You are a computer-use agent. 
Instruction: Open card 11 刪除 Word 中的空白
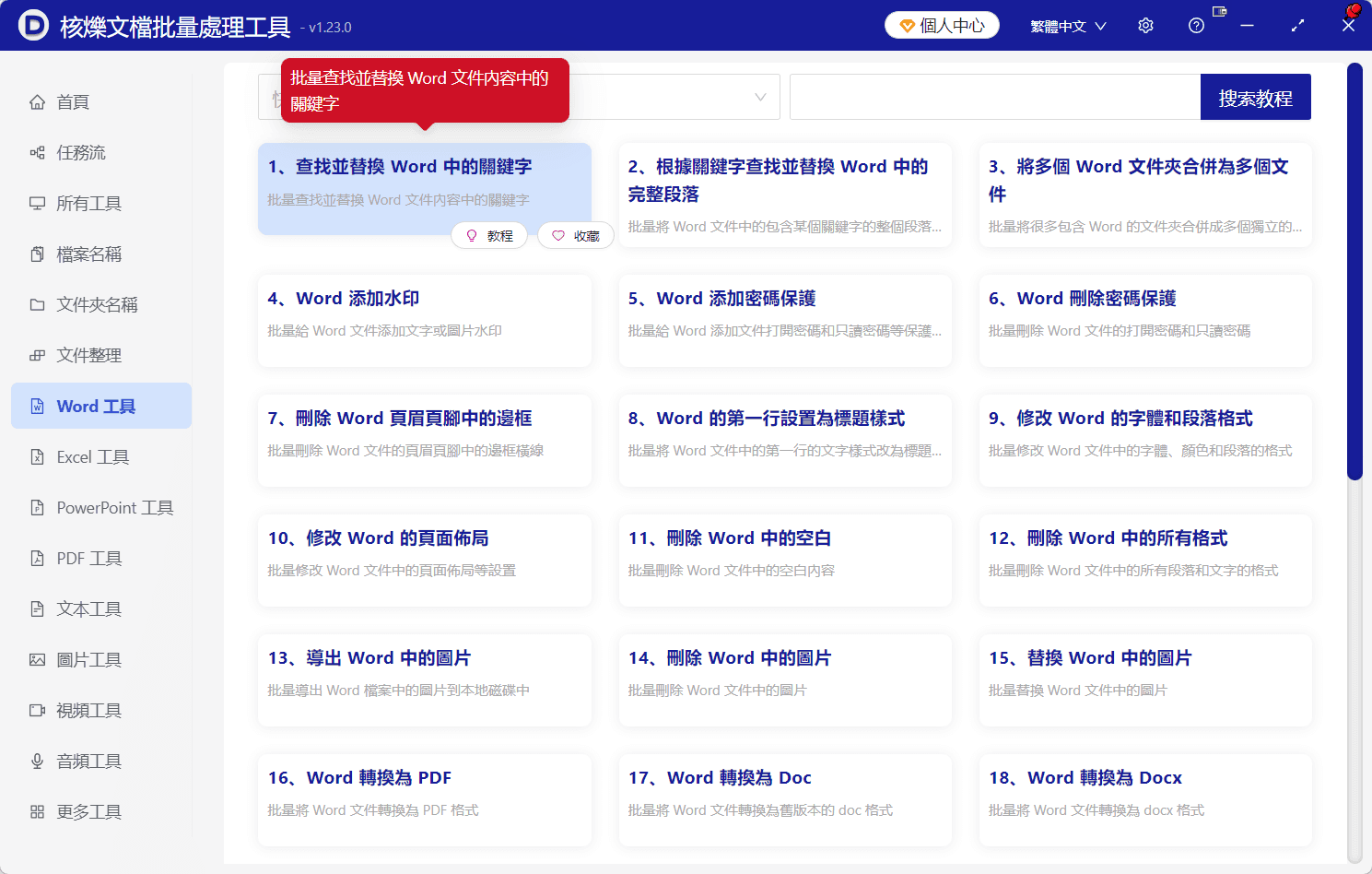pos(785,561)
